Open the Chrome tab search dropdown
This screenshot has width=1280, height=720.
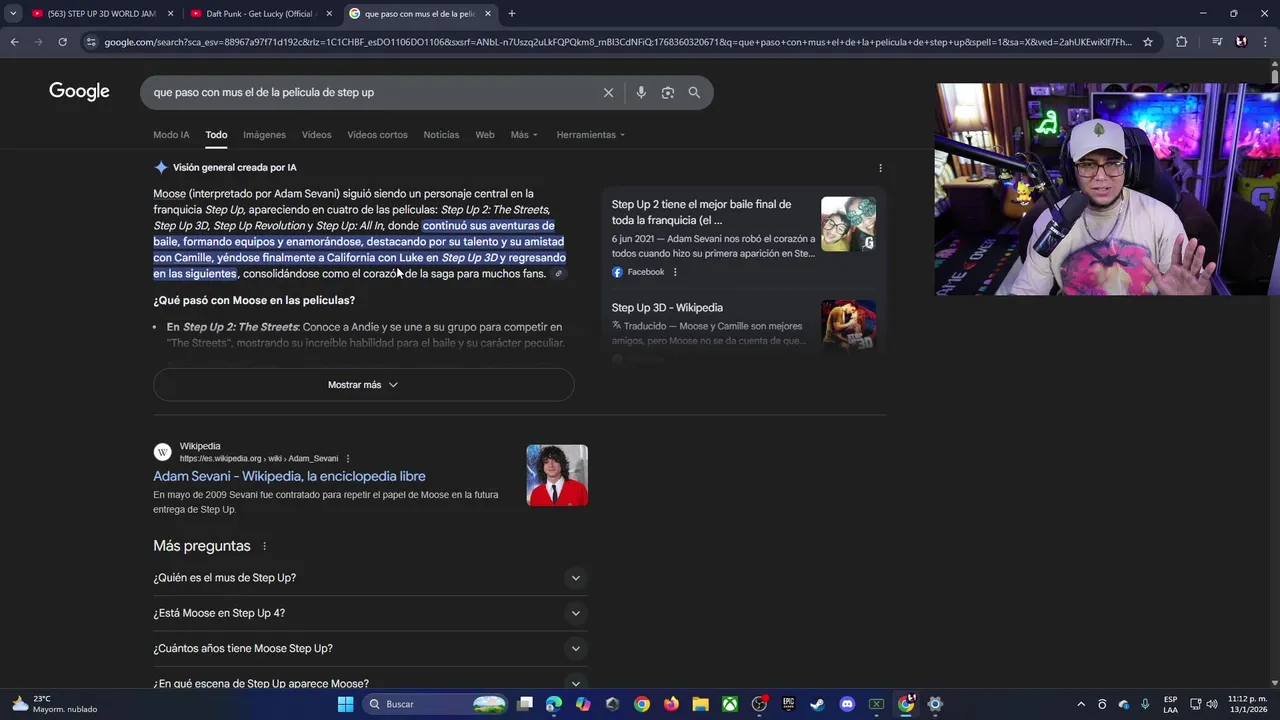click(x=13, y=14)
